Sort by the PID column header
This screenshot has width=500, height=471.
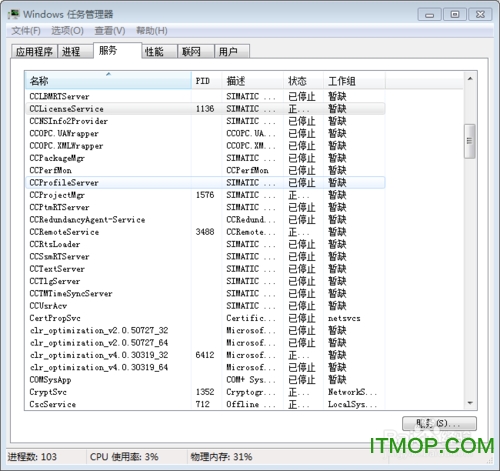click(x=207, y=80)
